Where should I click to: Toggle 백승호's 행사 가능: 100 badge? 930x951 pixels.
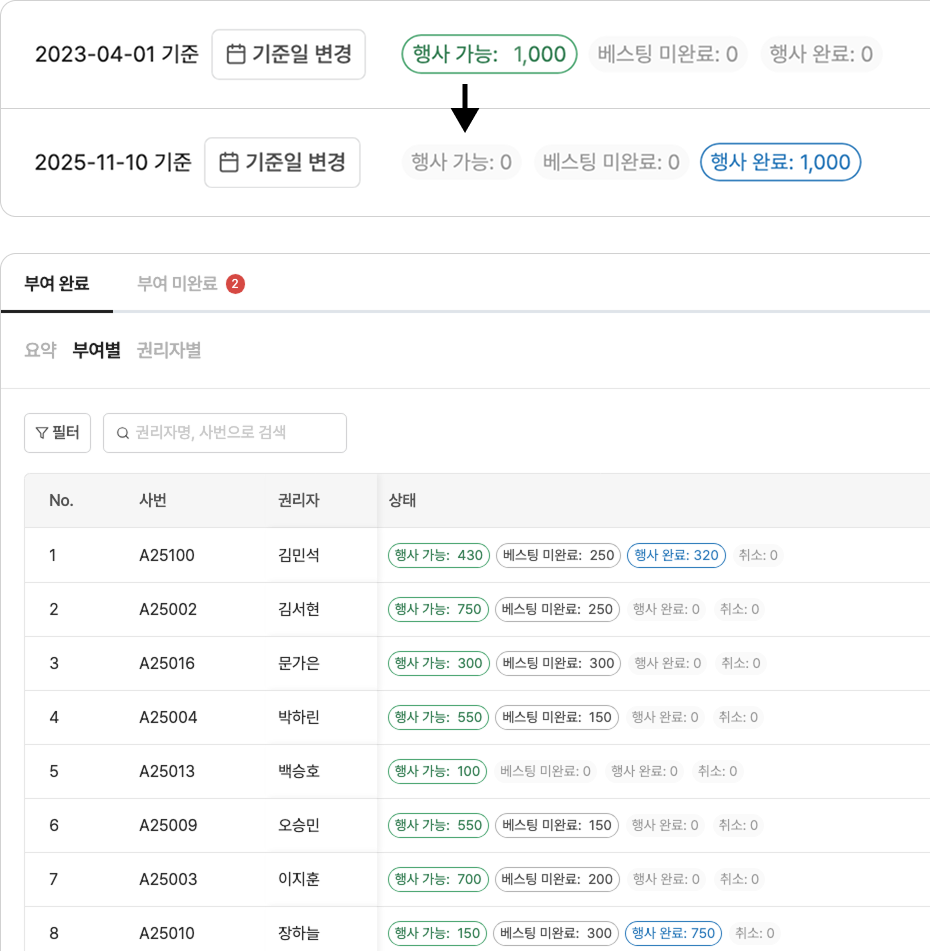pos(437,771)
